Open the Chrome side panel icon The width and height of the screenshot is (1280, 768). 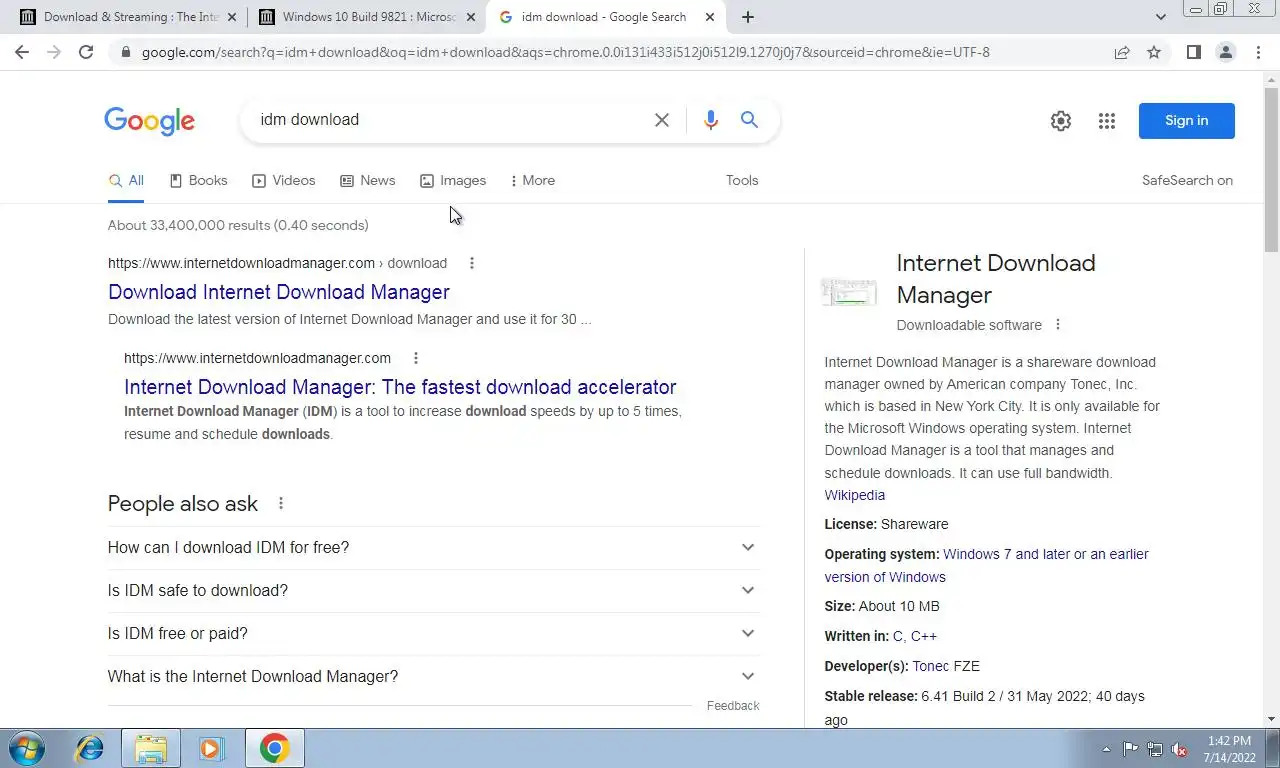tap(1193, 52)
